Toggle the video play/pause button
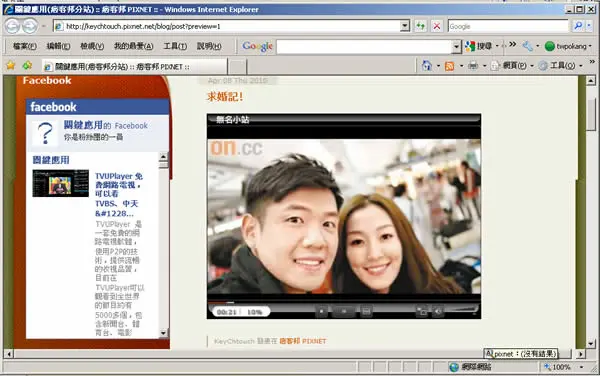The height and width of the screenshot is (376, 600). click(344, 311)
